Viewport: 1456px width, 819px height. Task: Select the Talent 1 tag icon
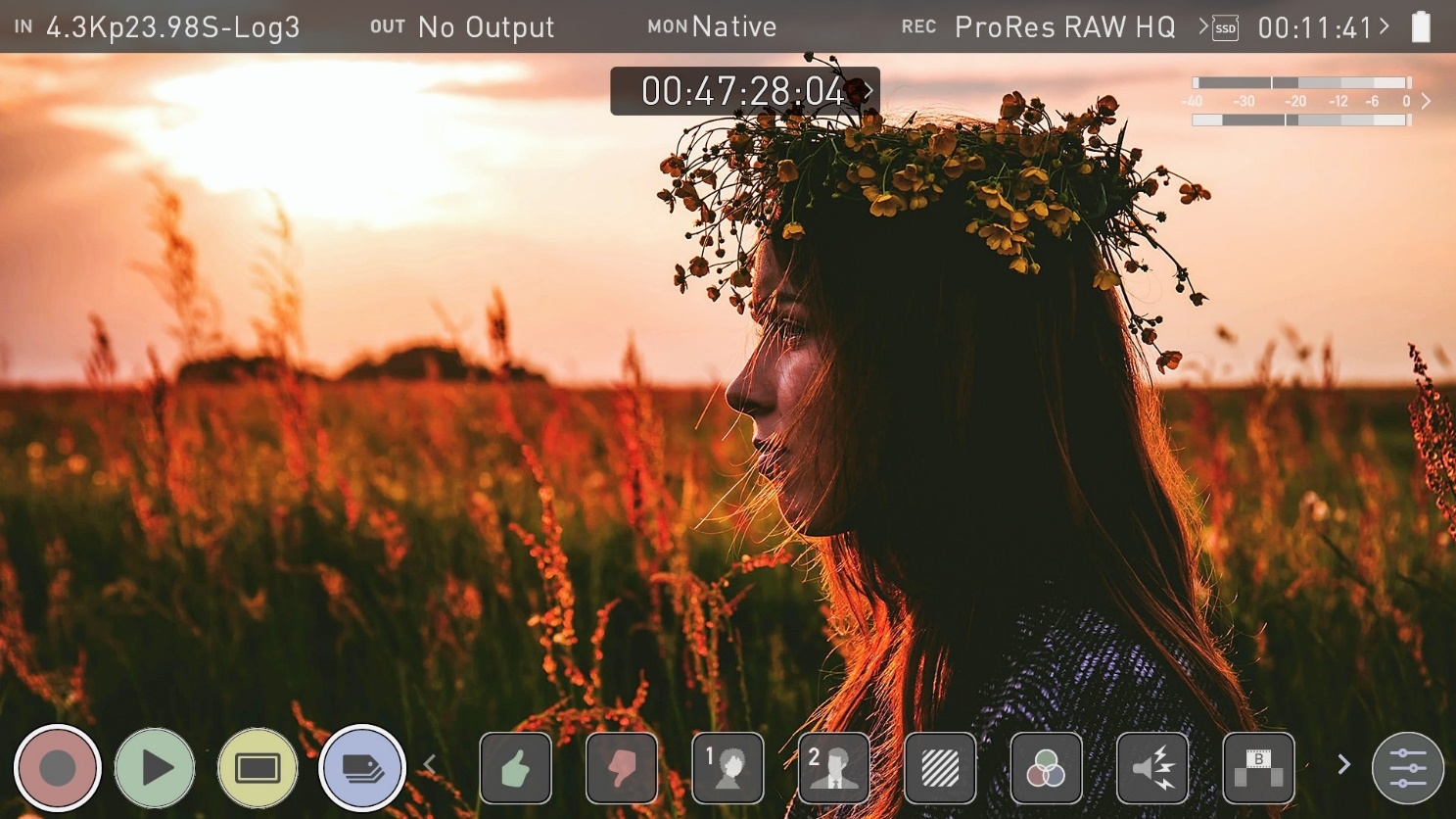pyautogui.click(x=728, y=769)
